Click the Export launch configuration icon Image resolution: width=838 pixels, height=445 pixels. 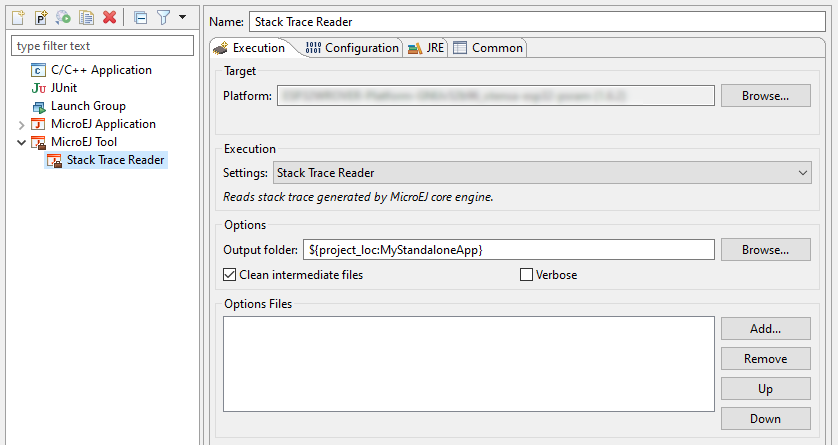coord(63,17)
